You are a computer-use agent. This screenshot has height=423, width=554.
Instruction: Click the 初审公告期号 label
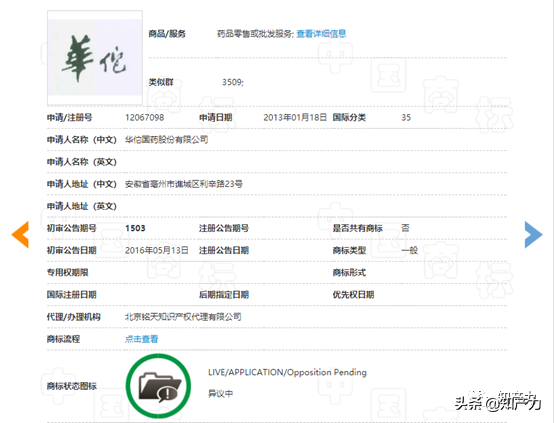click(x=72, y=228)
